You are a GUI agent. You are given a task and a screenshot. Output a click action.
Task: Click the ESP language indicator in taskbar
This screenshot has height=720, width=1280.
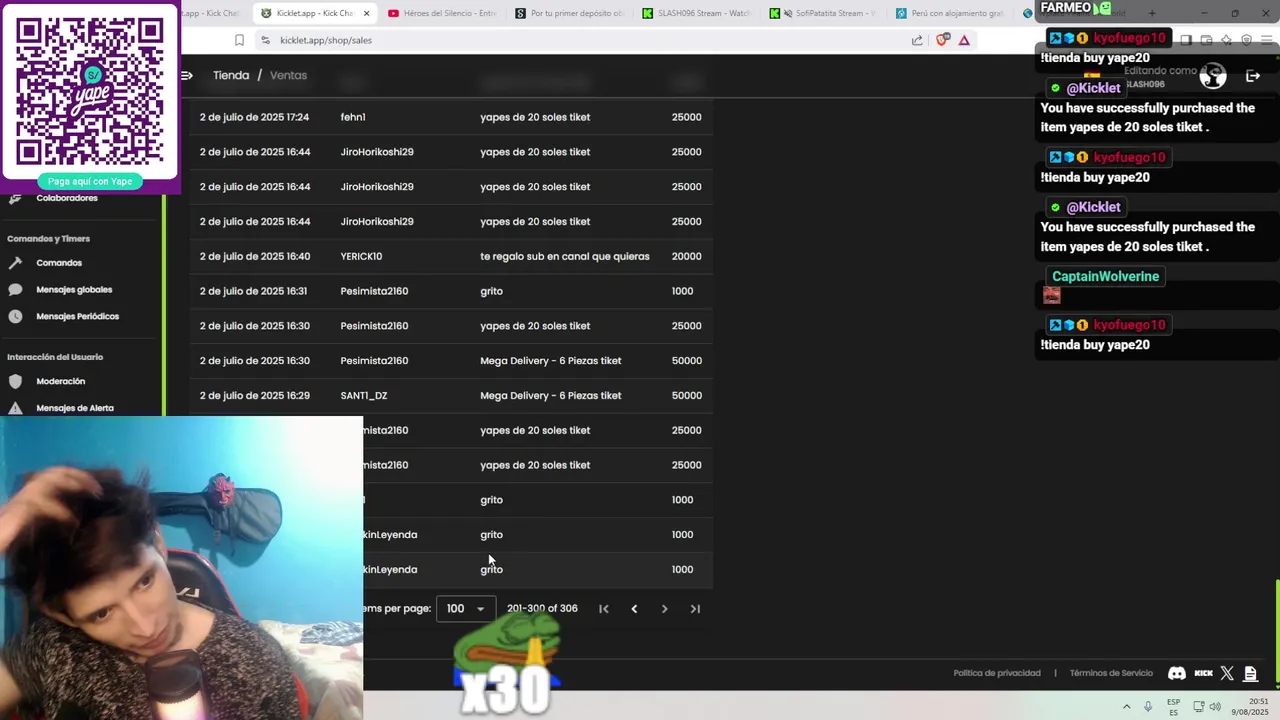click(1174, 706)
